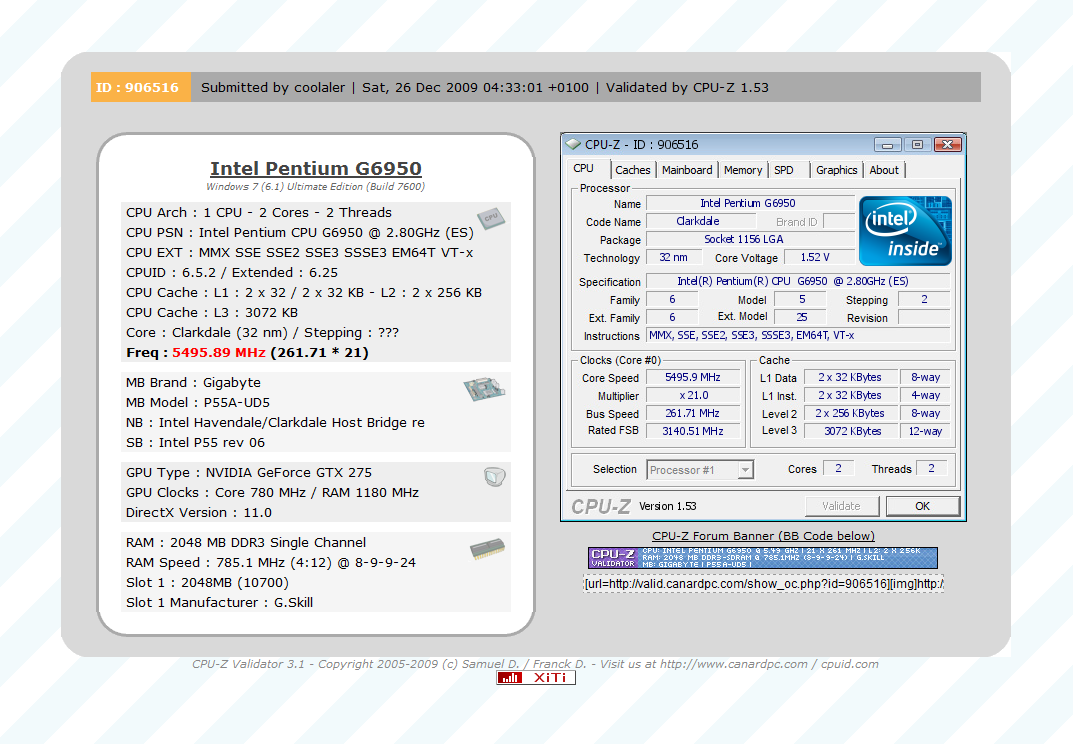Open the About tab
Image resolution: width=1073 pixels, height=744 pixels.
pos(884,170)
